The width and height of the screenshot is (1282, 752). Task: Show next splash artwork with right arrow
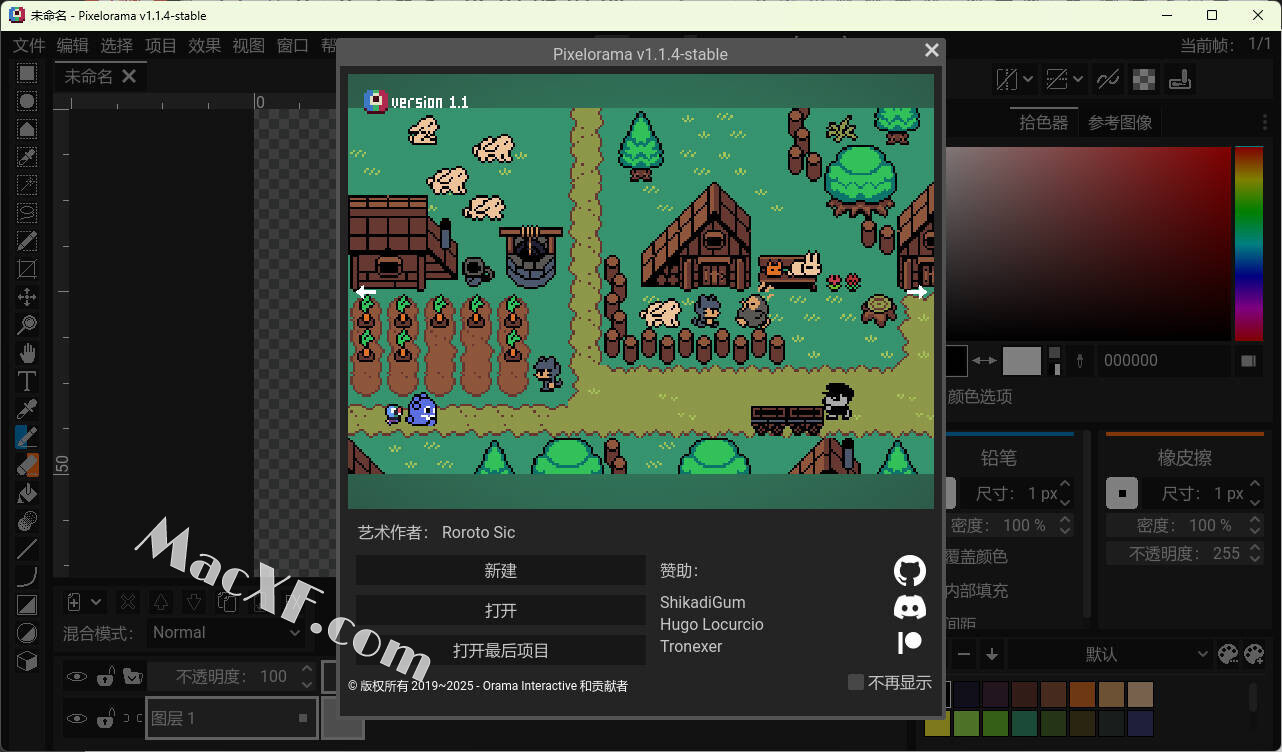coord(917,293)
